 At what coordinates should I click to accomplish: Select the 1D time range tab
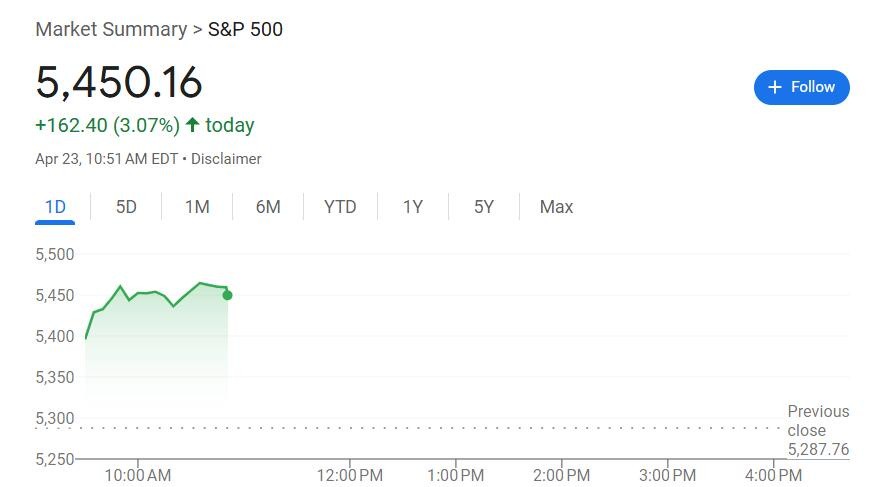55,207
